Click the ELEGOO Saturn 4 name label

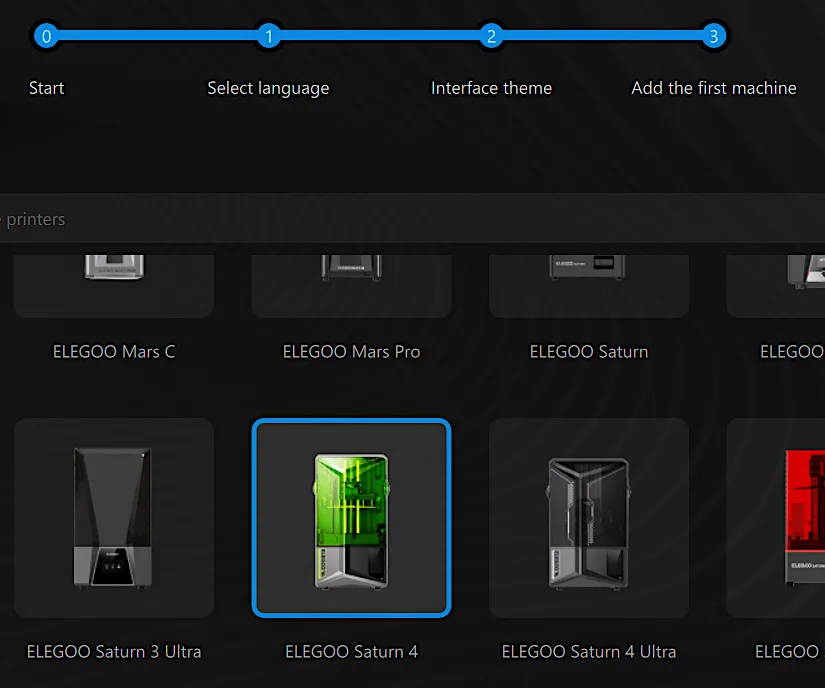point(351,652)
